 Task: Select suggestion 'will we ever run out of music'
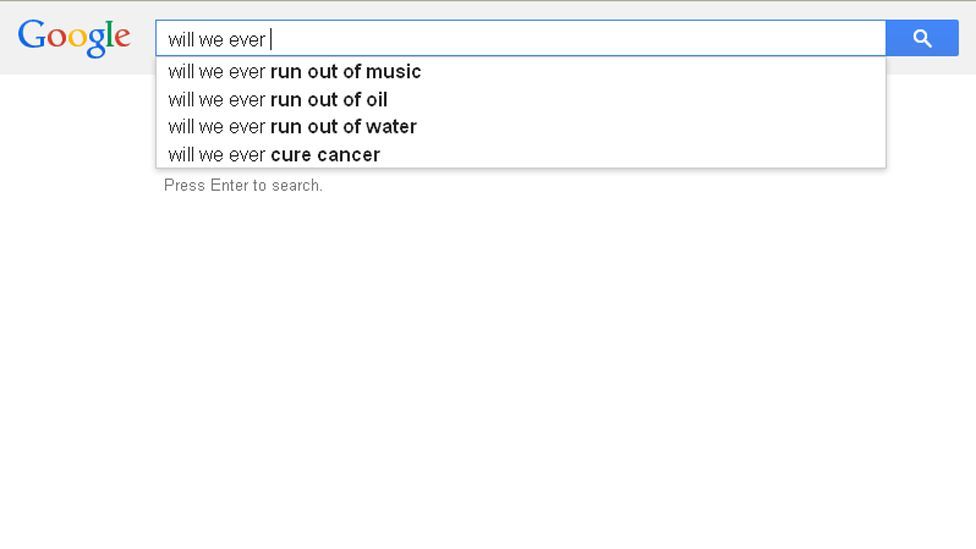[x=520, y=72]
